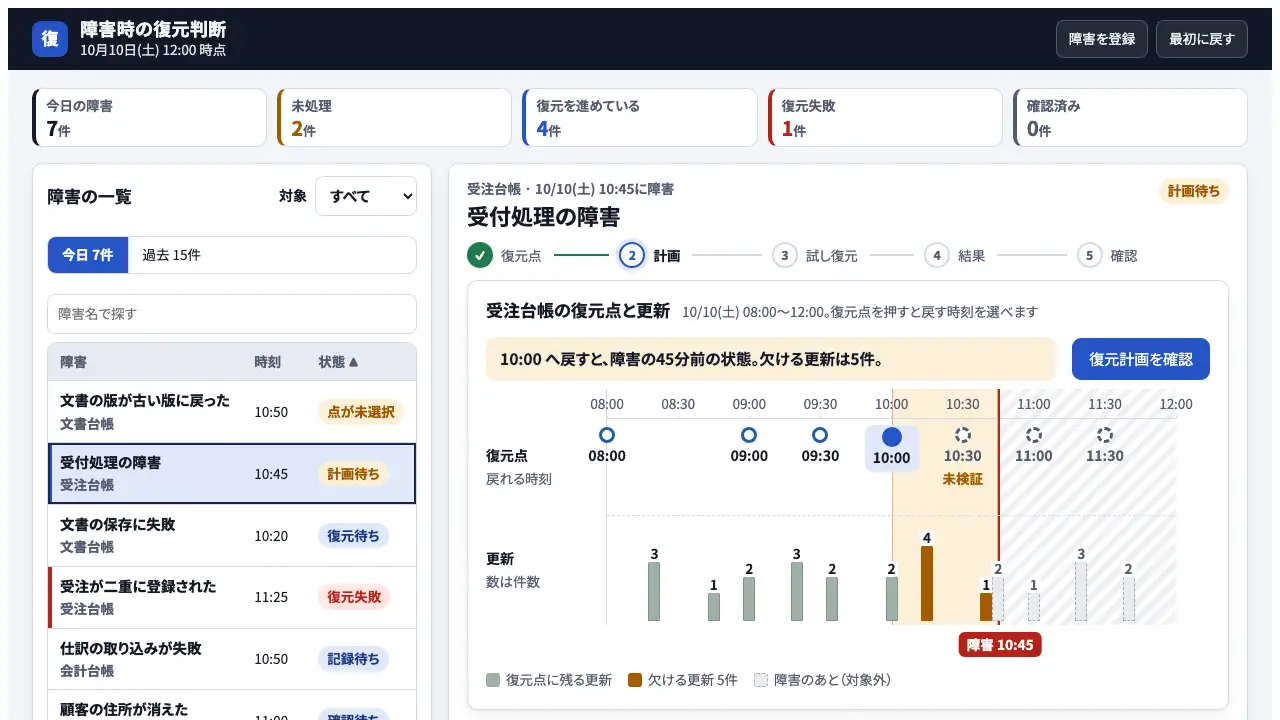Click the orange update bar labeled 4

click(x=927, y=584)
